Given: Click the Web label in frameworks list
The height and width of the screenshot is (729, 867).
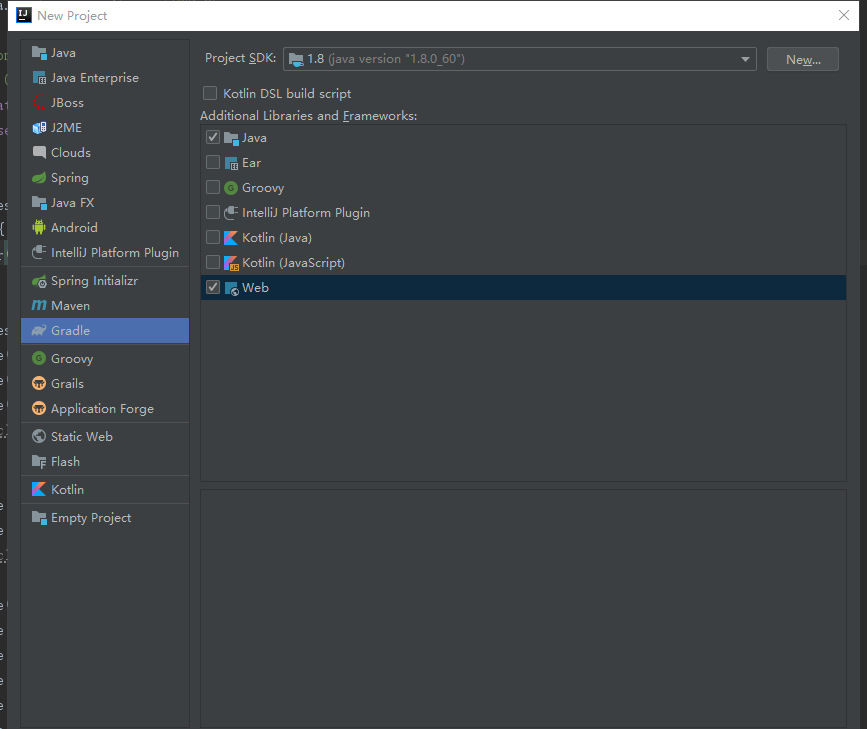Looking at the screenshot, I should tap(255, 288).
